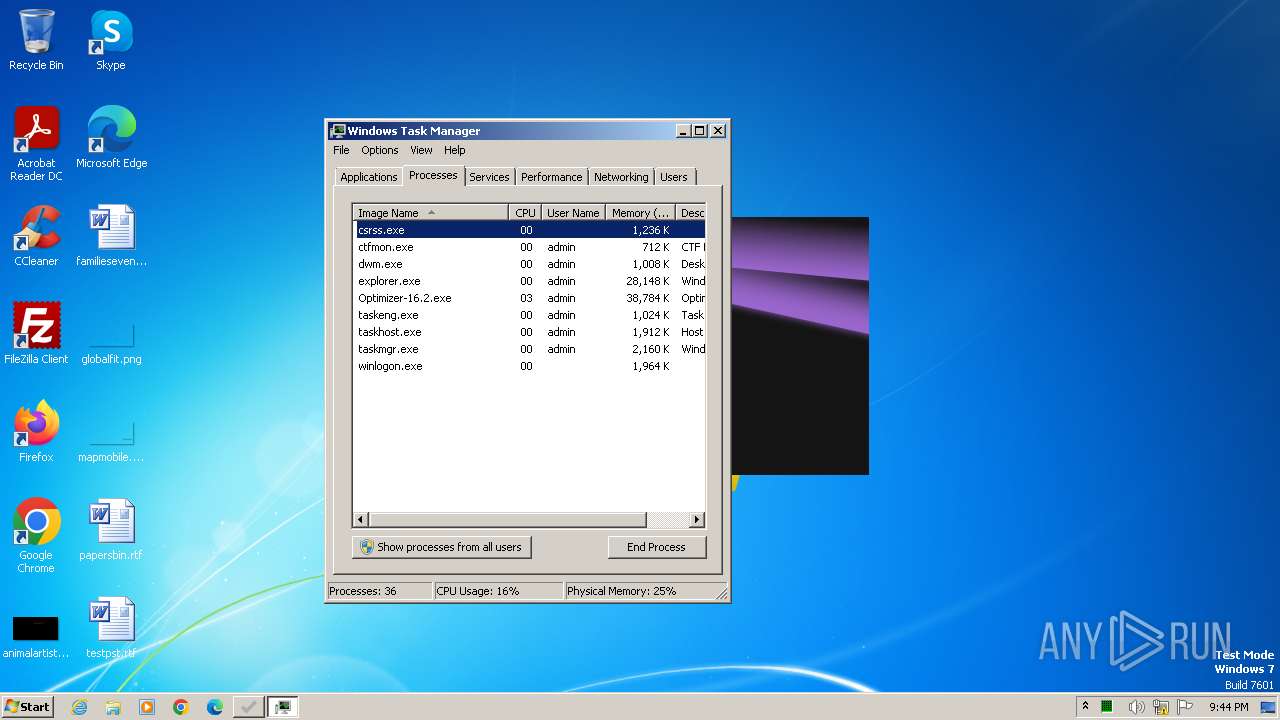Open the Options menu in Task Manager
1280x720 pixels.
point(380,150)
